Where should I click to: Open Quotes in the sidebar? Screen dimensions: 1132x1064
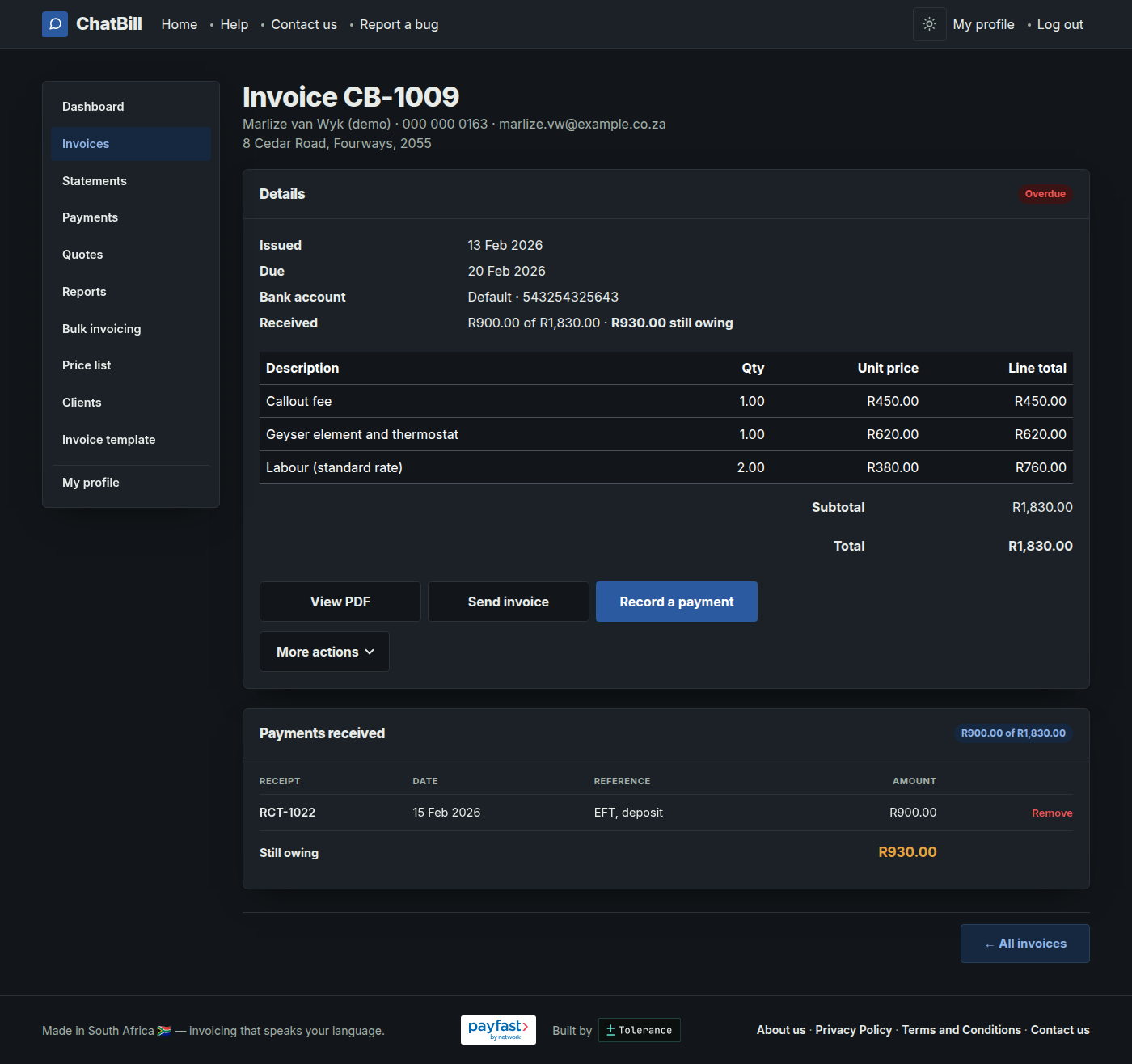pyautogui.click(x=131, y=255)
